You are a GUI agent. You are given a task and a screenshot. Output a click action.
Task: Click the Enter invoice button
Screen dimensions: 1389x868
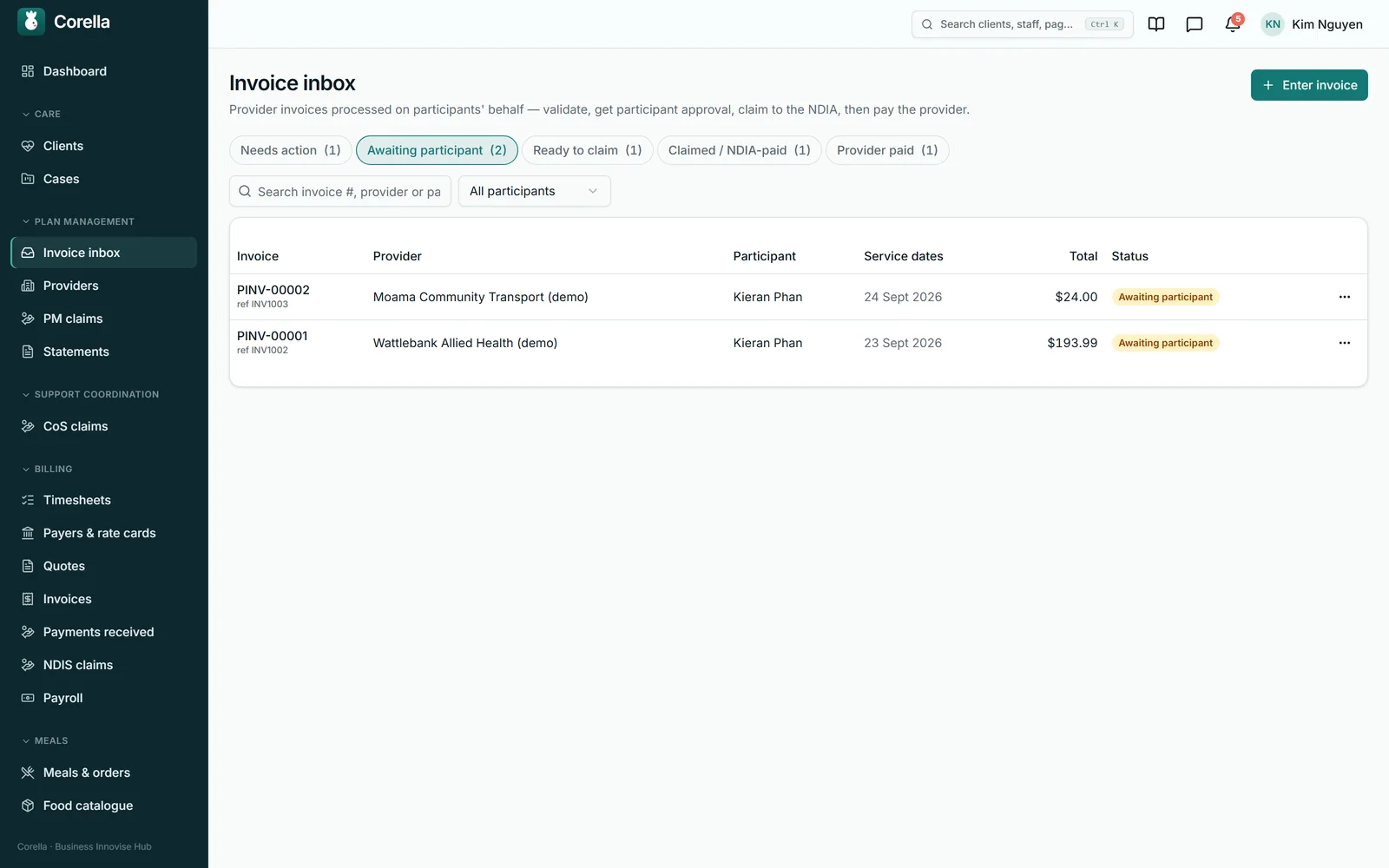(1309, 85)
